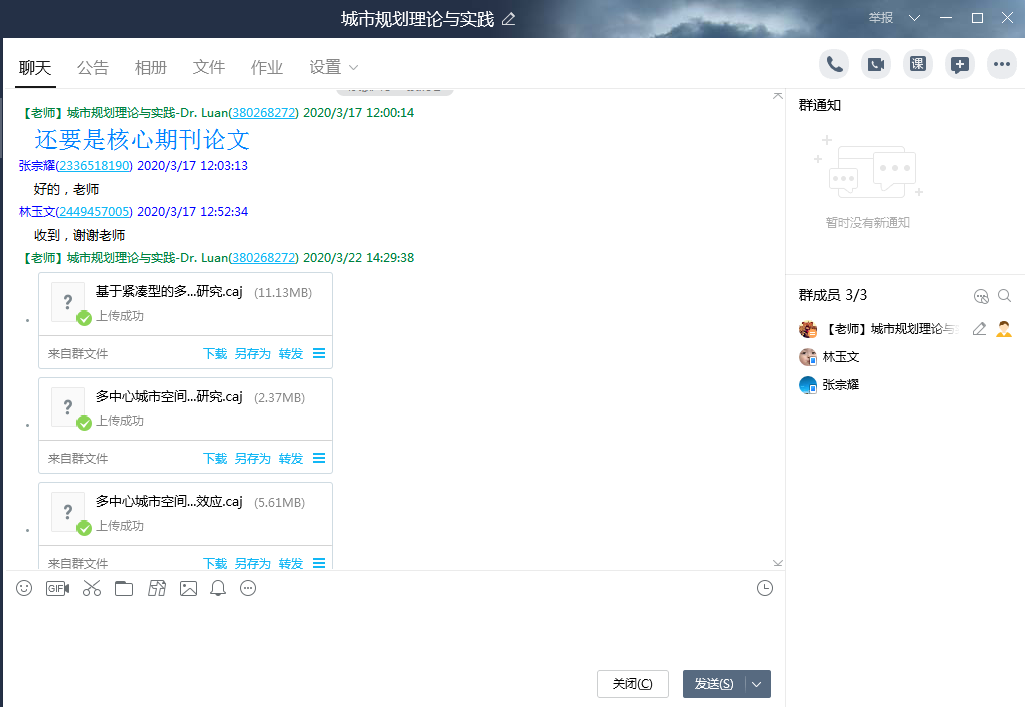Open the class (课) mode icon
Image resolution: width=1025 pixels, height=707 pixels.
[917, 64]
